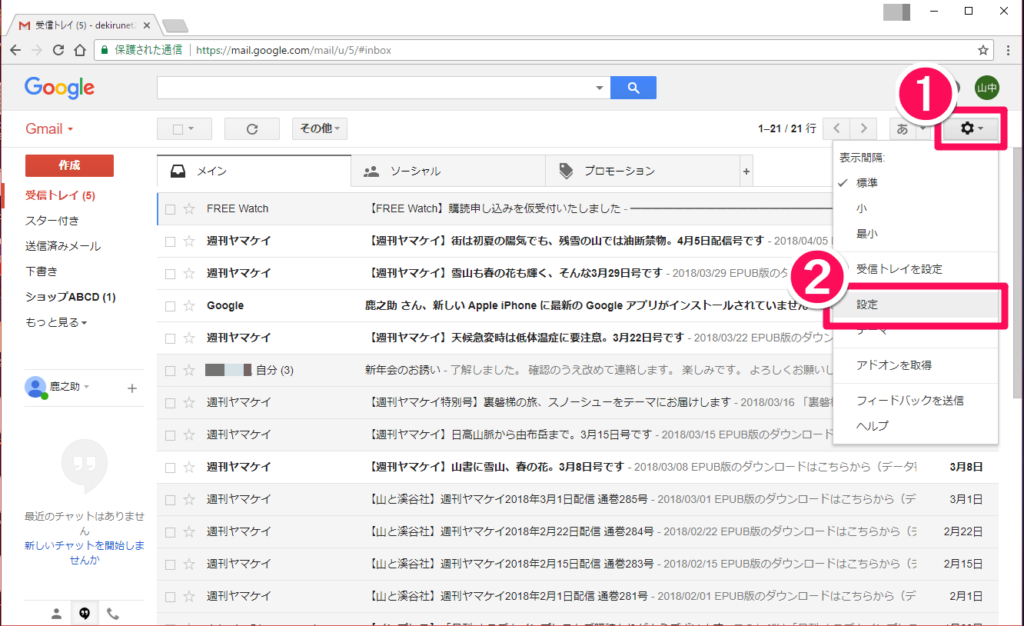The image size is (1024, 626).
Task: Click the secure connection lock icon
Action: [104, 50]
